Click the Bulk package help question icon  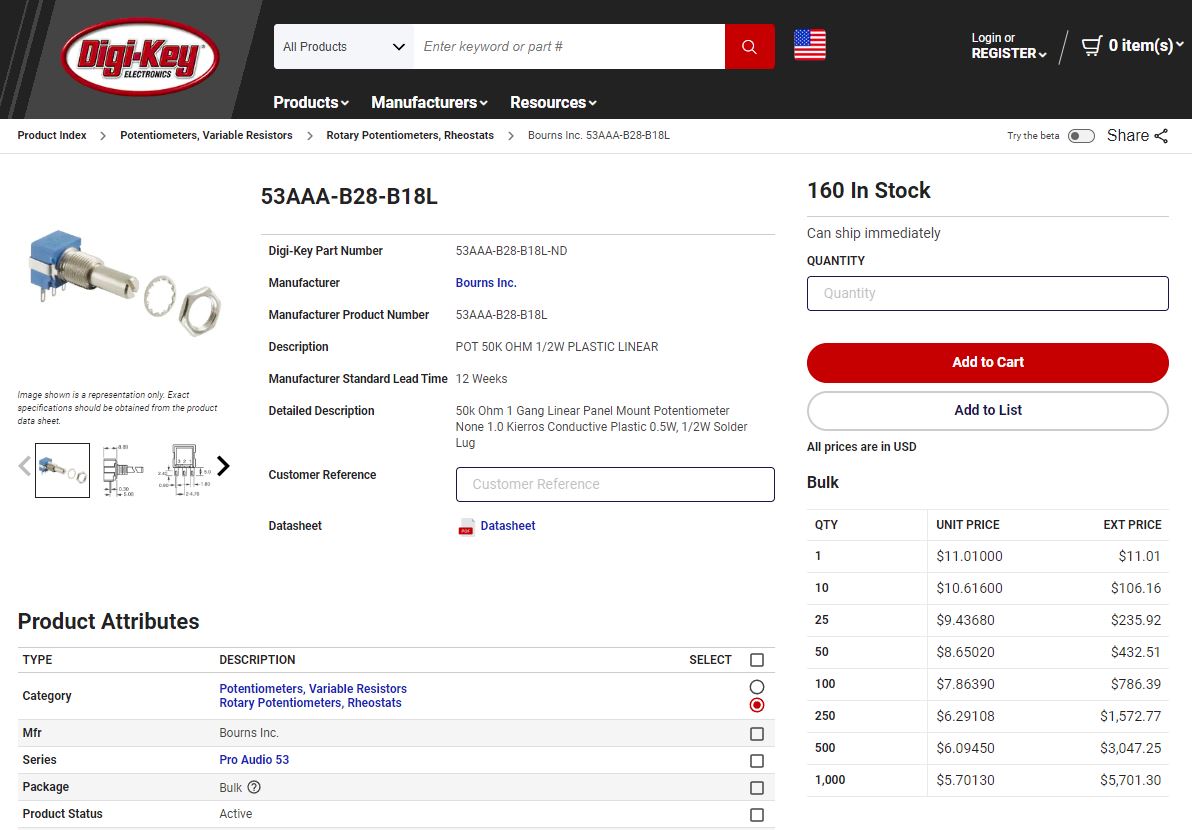pos(254,787)
